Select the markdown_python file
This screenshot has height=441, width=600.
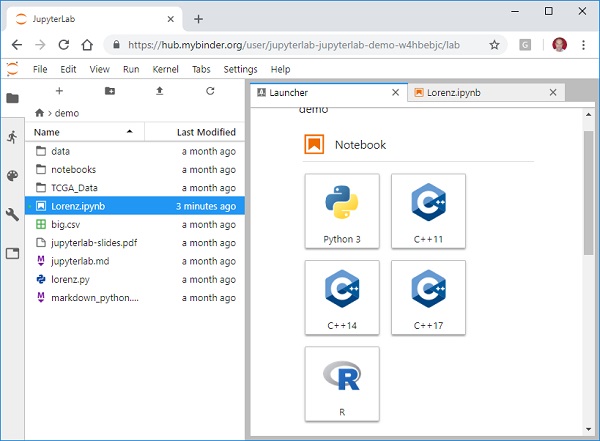pos(135,298)
